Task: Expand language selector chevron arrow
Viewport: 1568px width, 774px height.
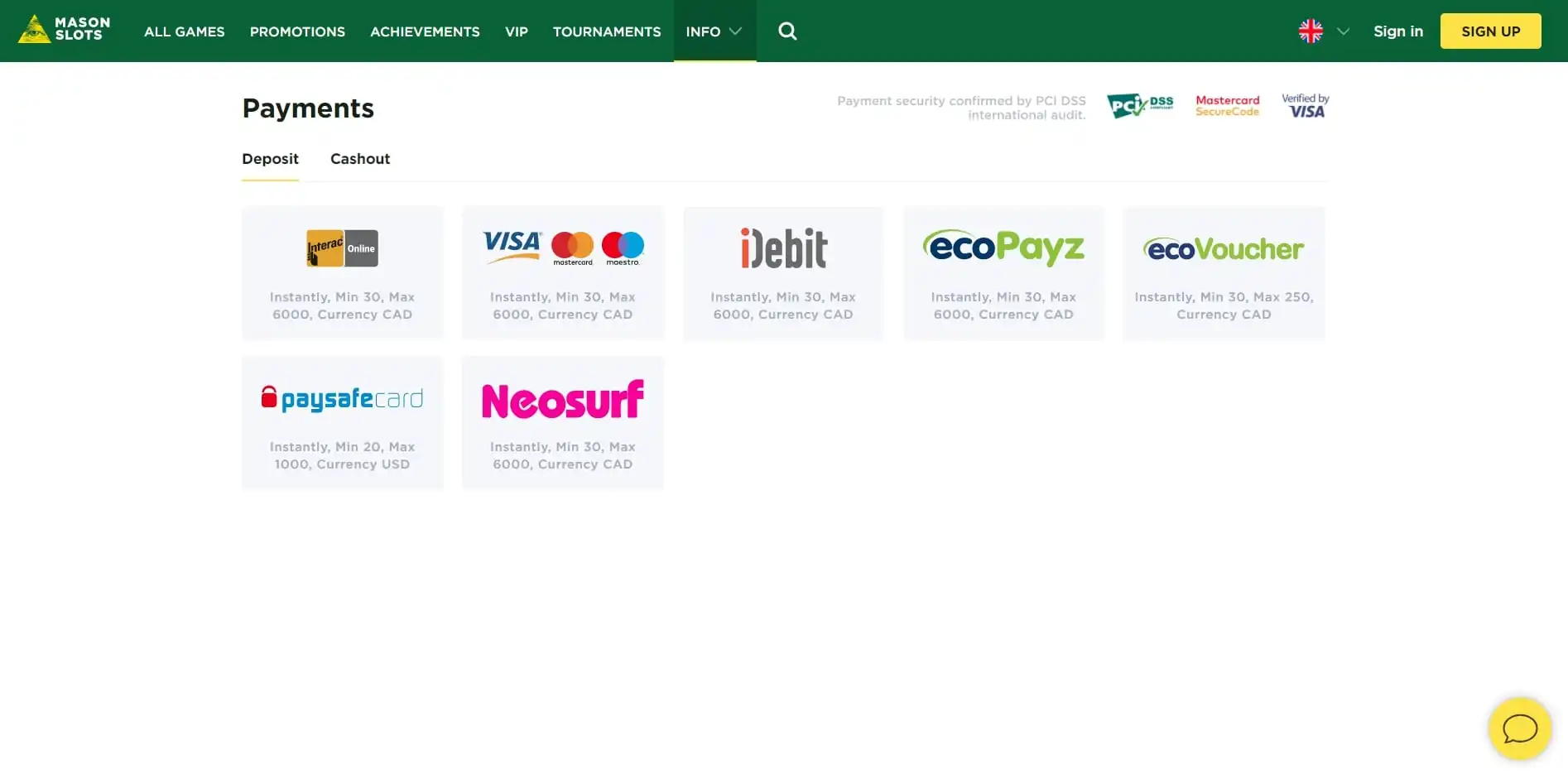Action: coord(1343,31)
